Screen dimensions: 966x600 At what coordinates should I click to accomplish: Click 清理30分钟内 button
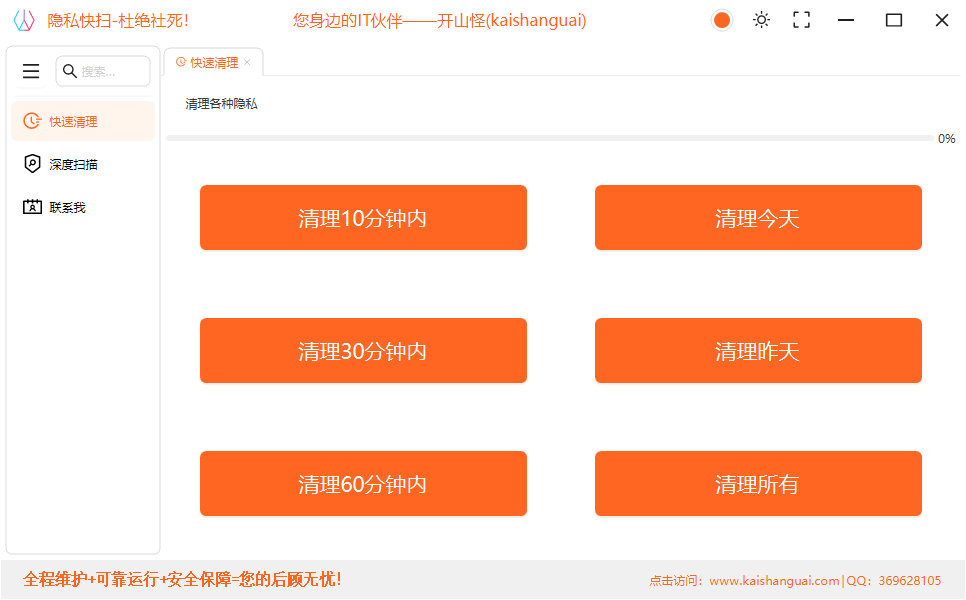363,351
